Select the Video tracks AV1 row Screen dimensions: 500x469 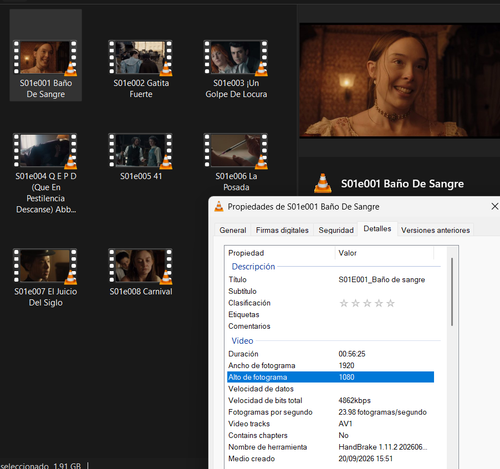click(330, 424)
